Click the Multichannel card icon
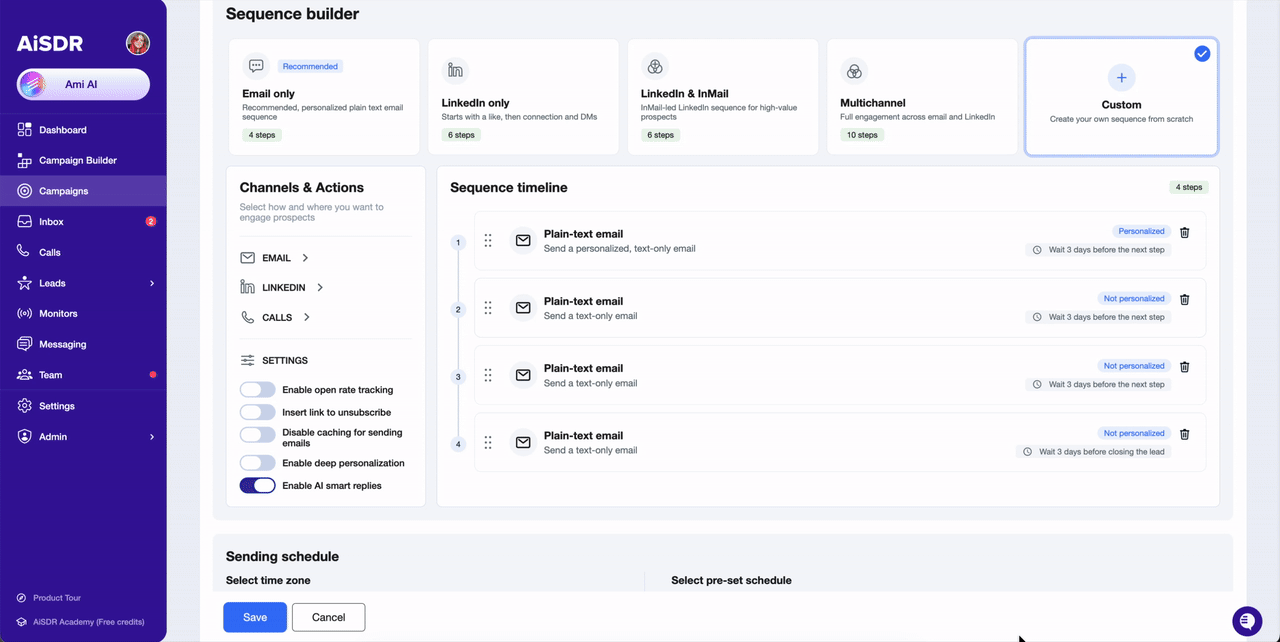The height and width of the screenshot is (642, 1280). coord(854,71)
